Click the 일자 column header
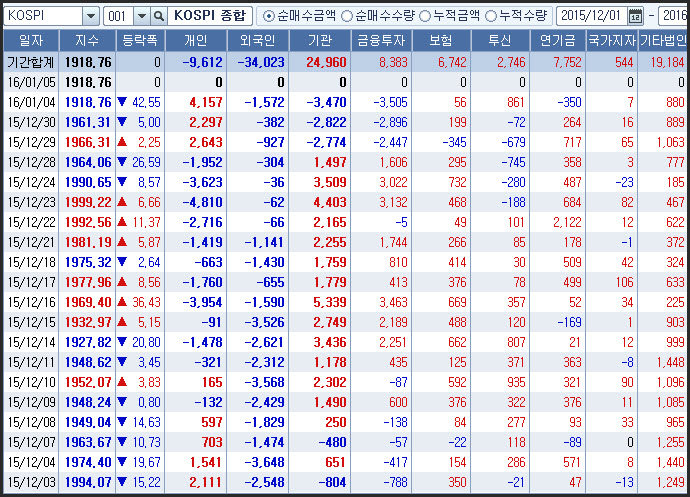690x497 pixels. 31,40
